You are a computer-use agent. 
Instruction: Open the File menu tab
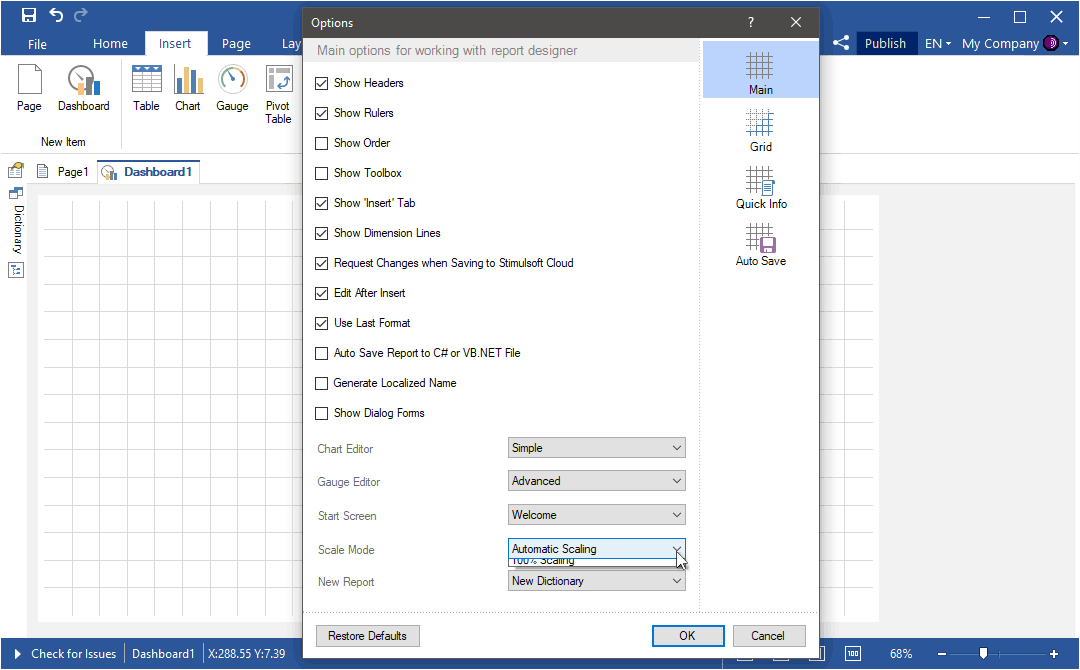point(37,43)
